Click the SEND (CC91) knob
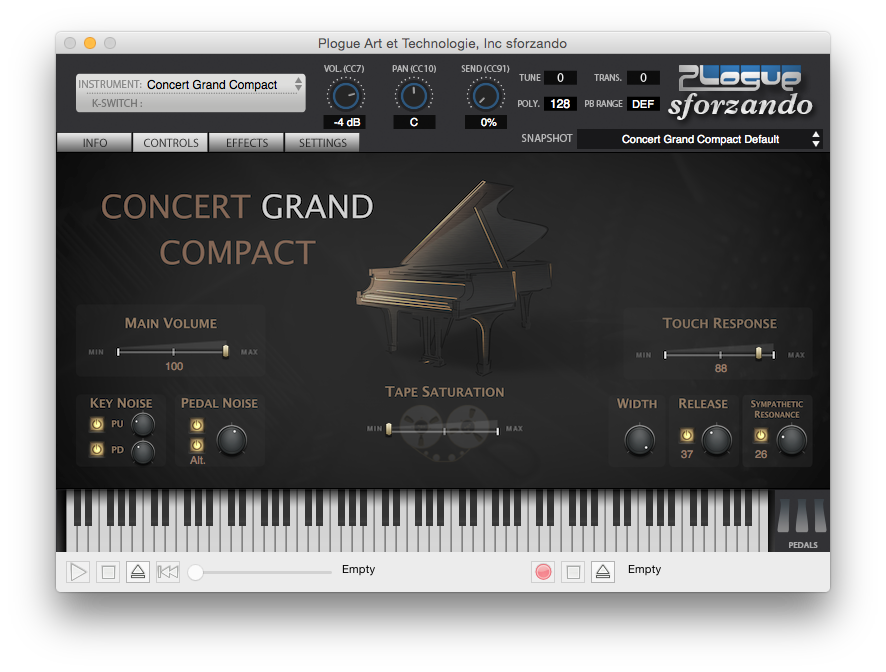 coord(485,96)
